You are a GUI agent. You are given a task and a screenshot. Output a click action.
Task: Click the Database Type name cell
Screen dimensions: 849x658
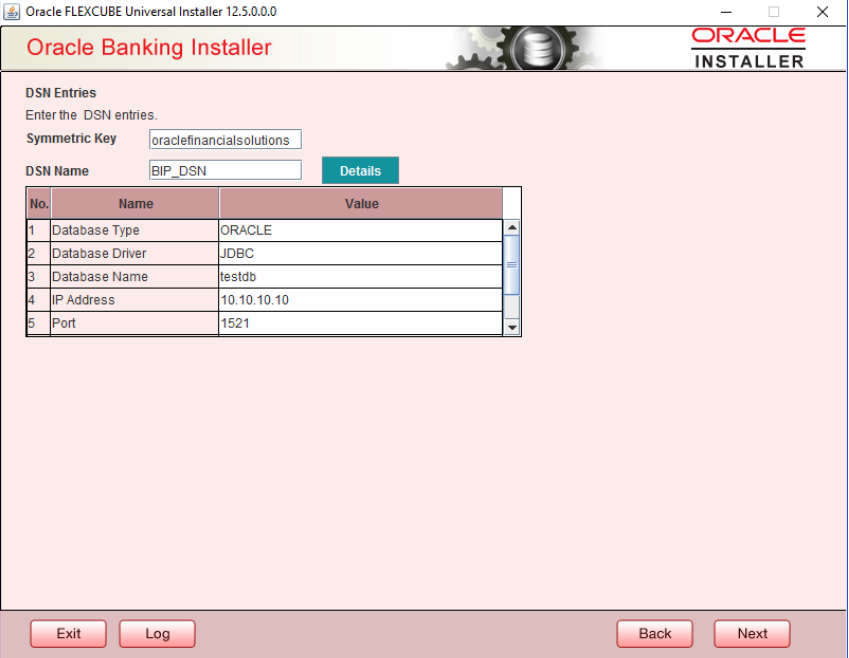point(134,230)
